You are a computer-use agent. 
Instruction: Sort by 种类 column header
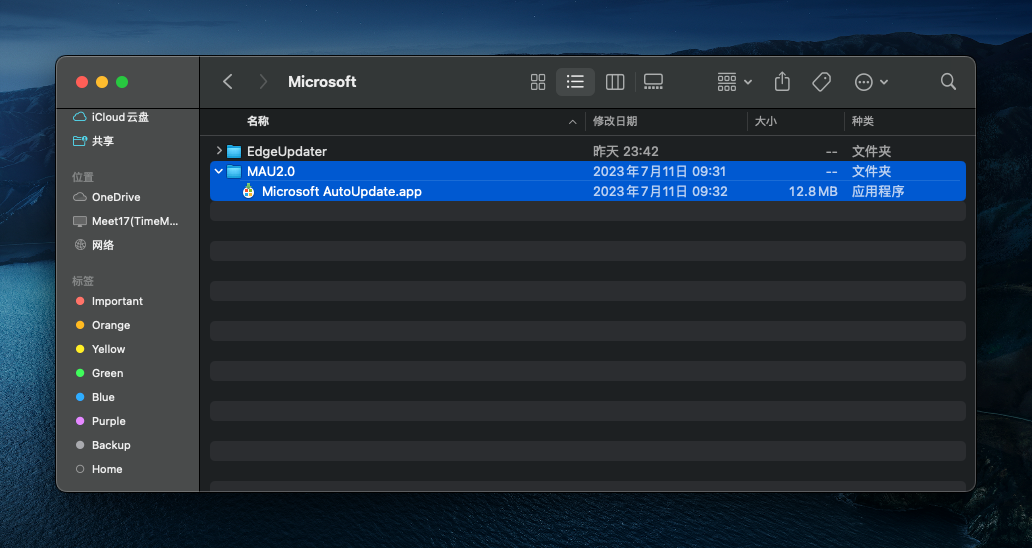coord(863,121)
